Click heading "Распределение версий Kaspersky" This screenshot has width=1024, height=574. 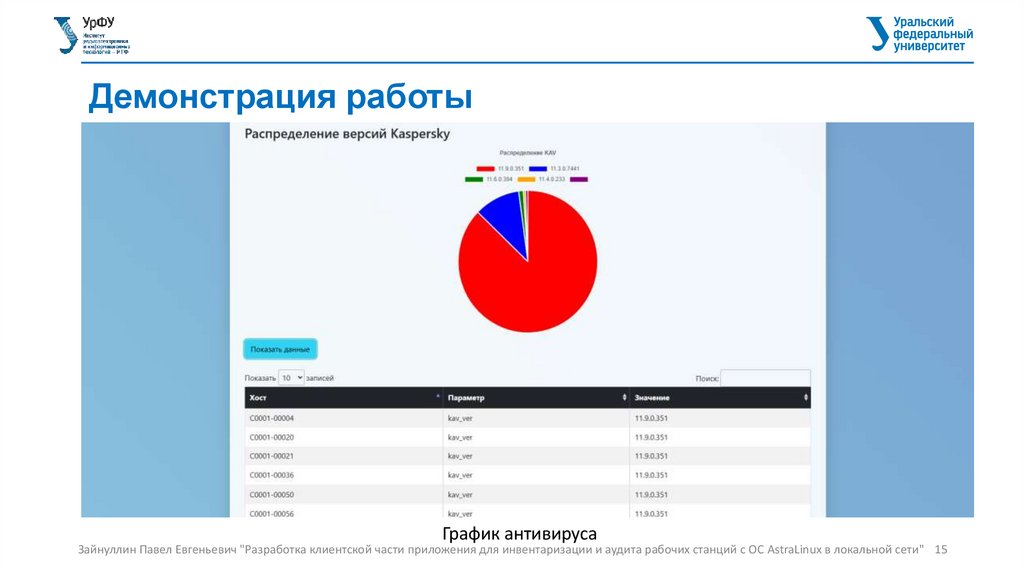tap(347, 134)
